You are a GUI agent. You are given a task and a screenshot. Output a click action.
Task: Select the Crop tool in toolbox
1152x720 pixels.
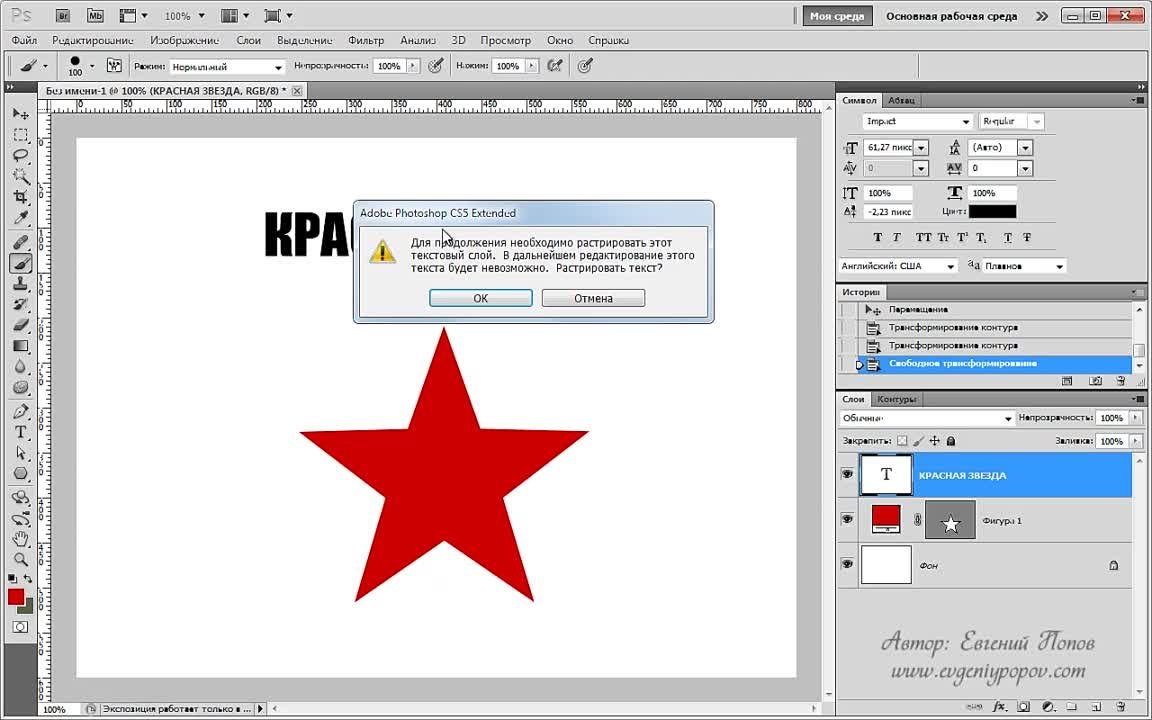coord(20,197)
